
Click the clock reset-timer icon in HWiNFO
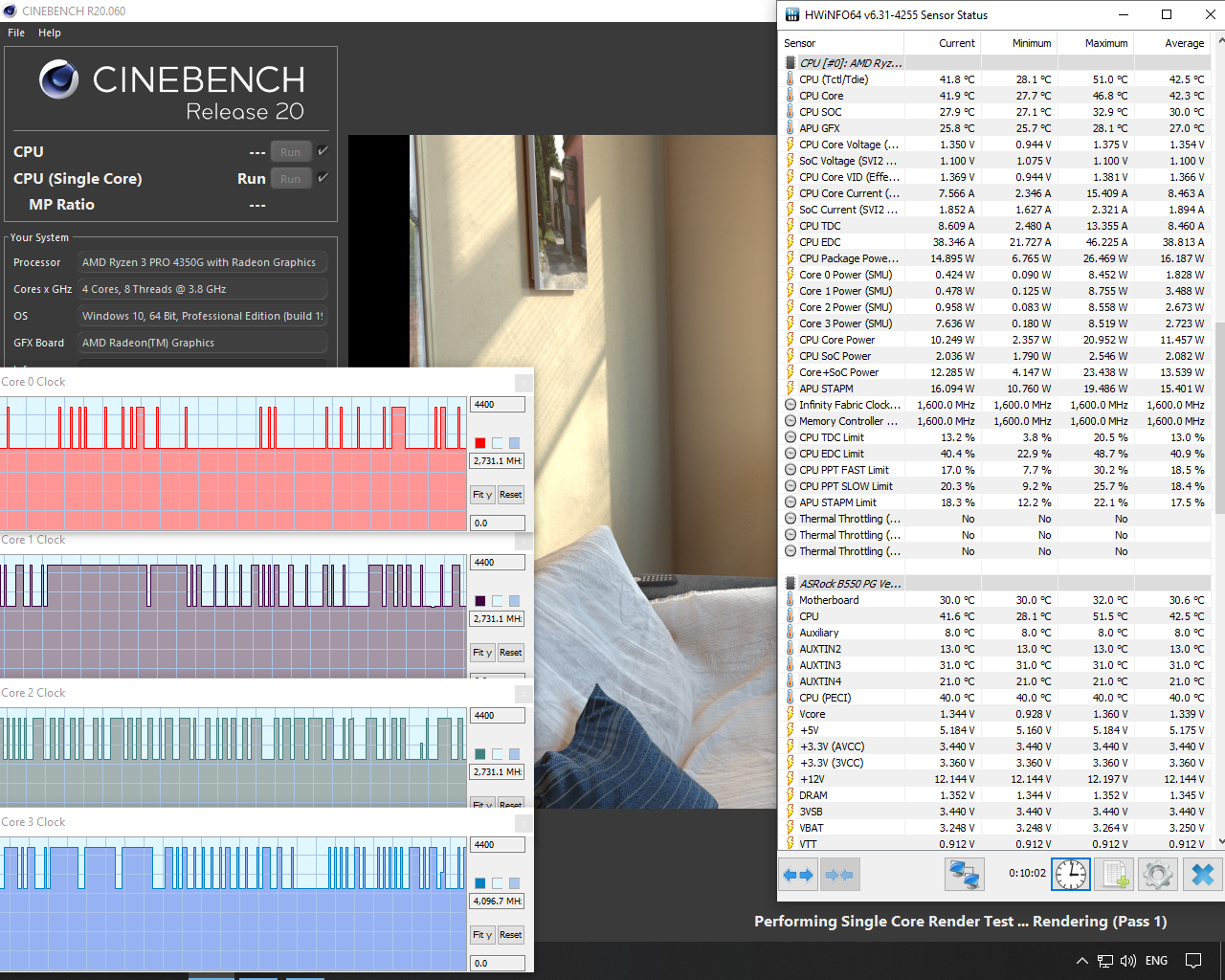(x=1071, y=875)
